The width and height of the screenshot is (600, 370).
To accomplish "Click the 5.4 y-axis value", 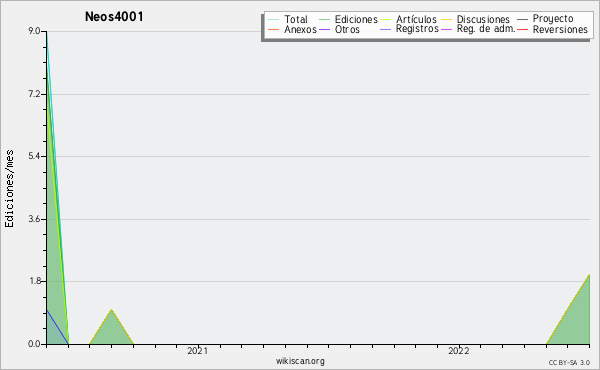I will tap(34, 156).
